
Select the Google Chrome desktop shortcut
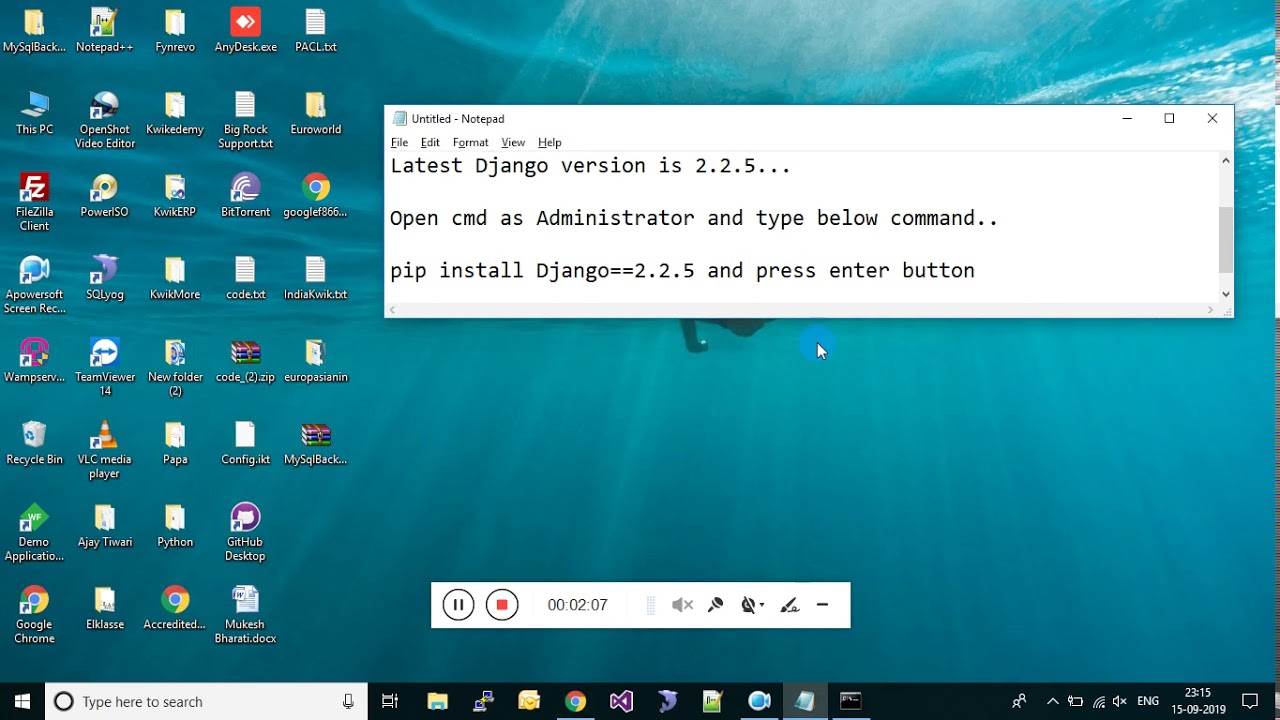tap(34, 615)
